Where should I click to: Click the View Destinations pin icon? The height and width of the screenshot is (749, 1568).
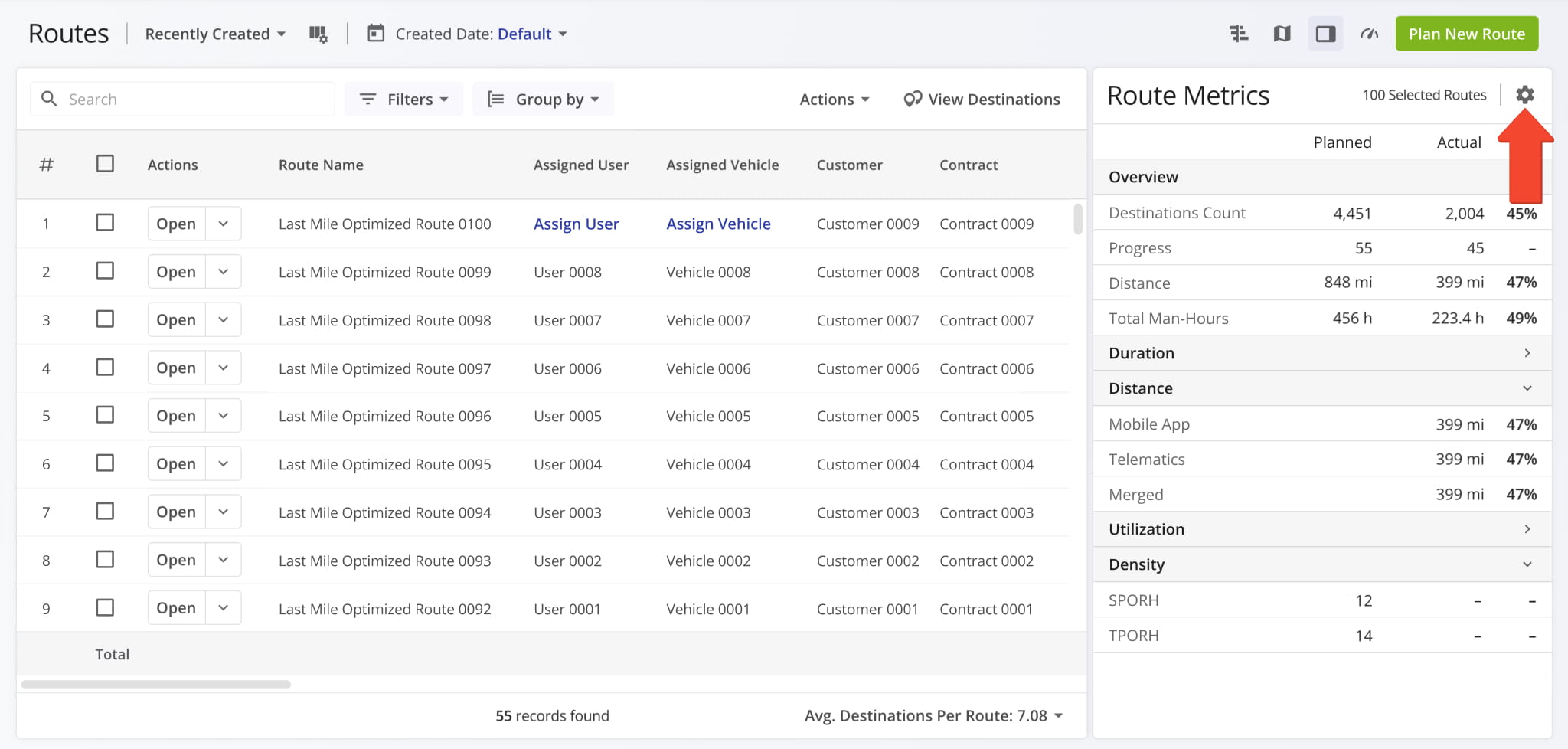point(913,100)
